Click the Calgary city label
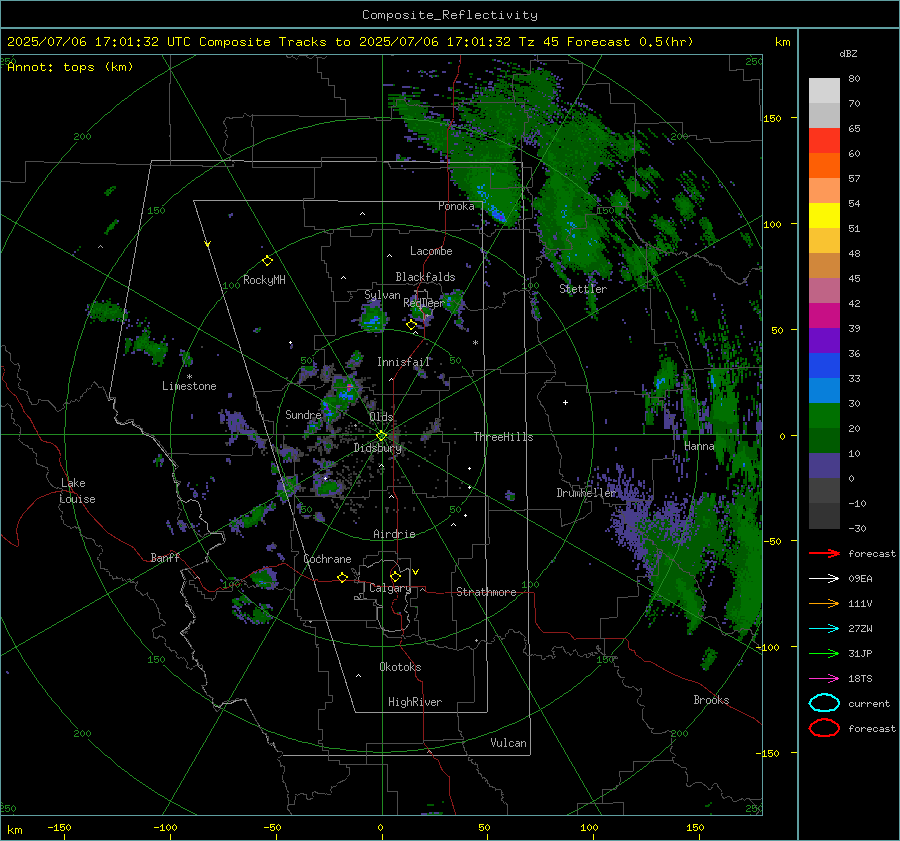This screenshot has height=841, width=900. 390,588
